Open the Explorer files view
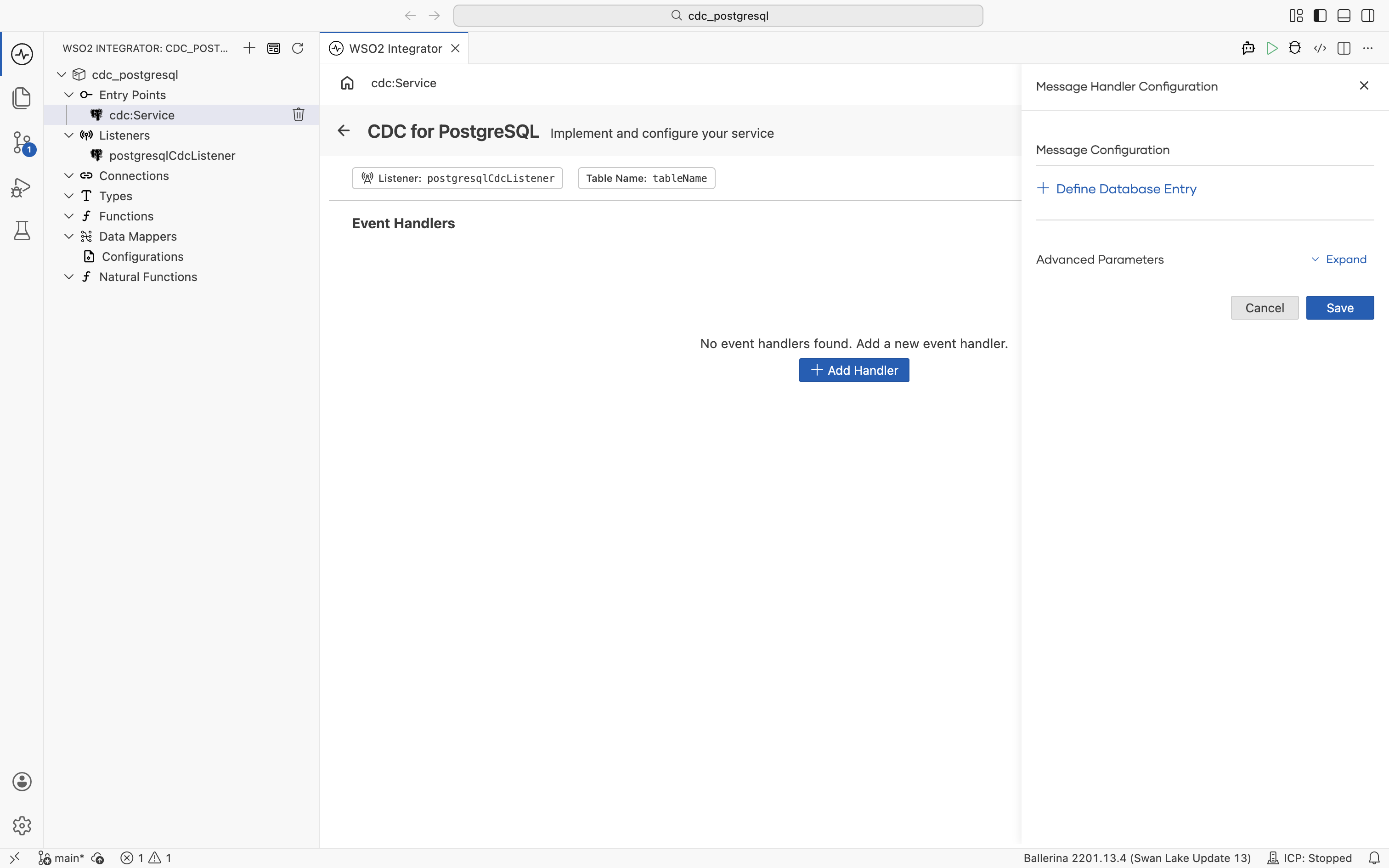Viewport: 1389px width, 868px height. (x=22, y=98)
